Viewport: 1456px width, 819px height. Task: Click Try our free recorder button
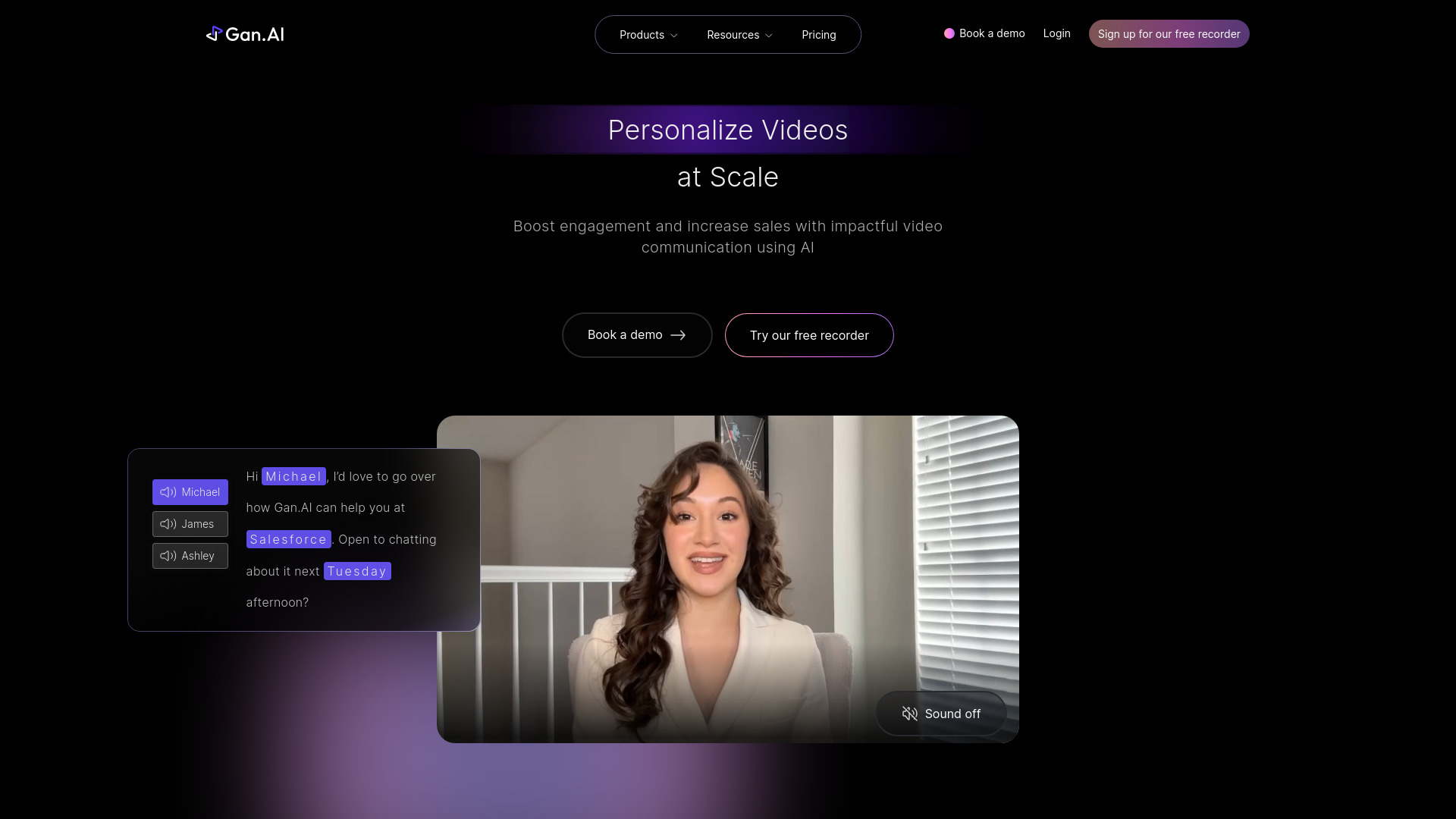coord(809,335)
